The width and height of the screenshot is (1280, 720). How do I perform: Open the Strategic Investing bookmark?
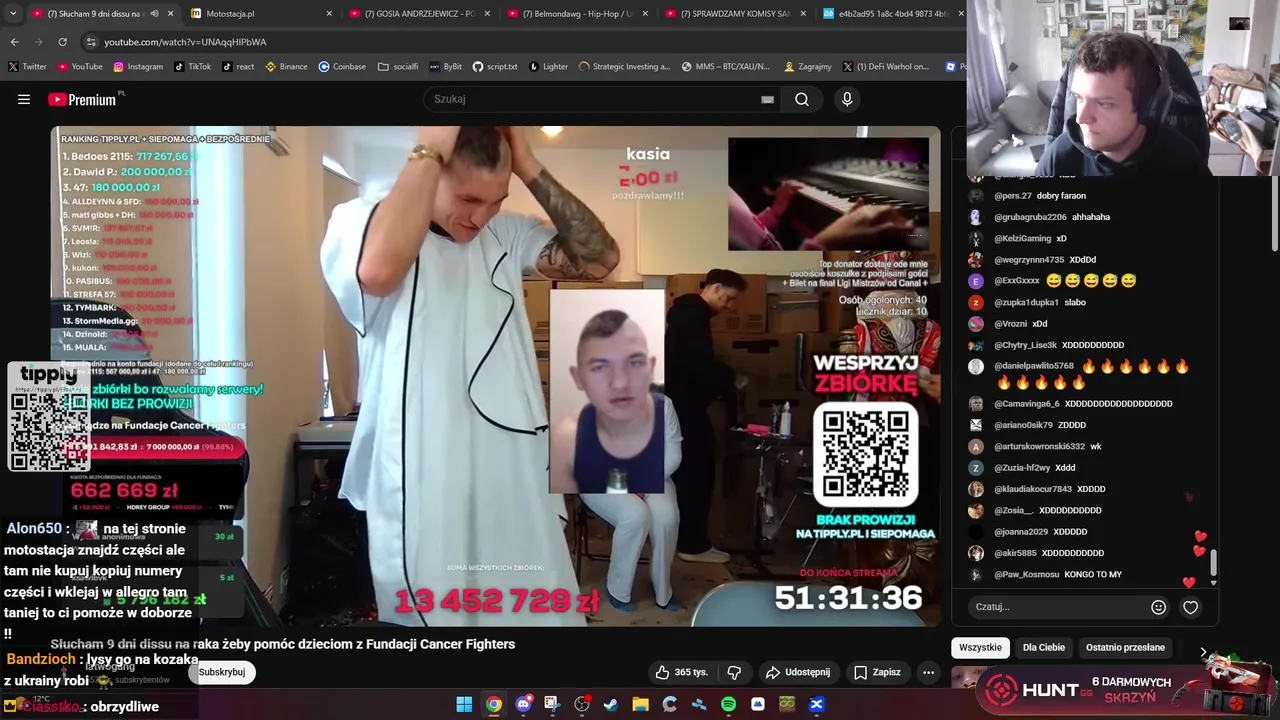pos(624,67)
